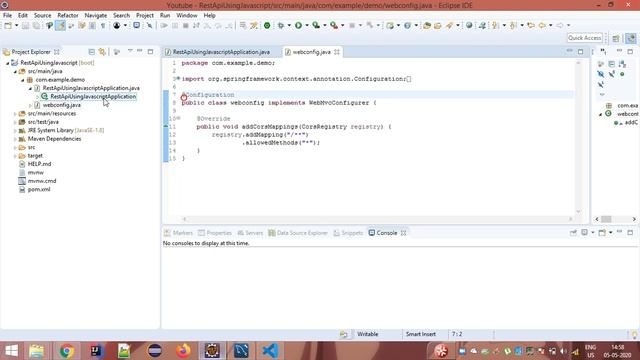The image size is (640, 360).
Task: Open the Refactor menu
Action: tap(68, 15)
